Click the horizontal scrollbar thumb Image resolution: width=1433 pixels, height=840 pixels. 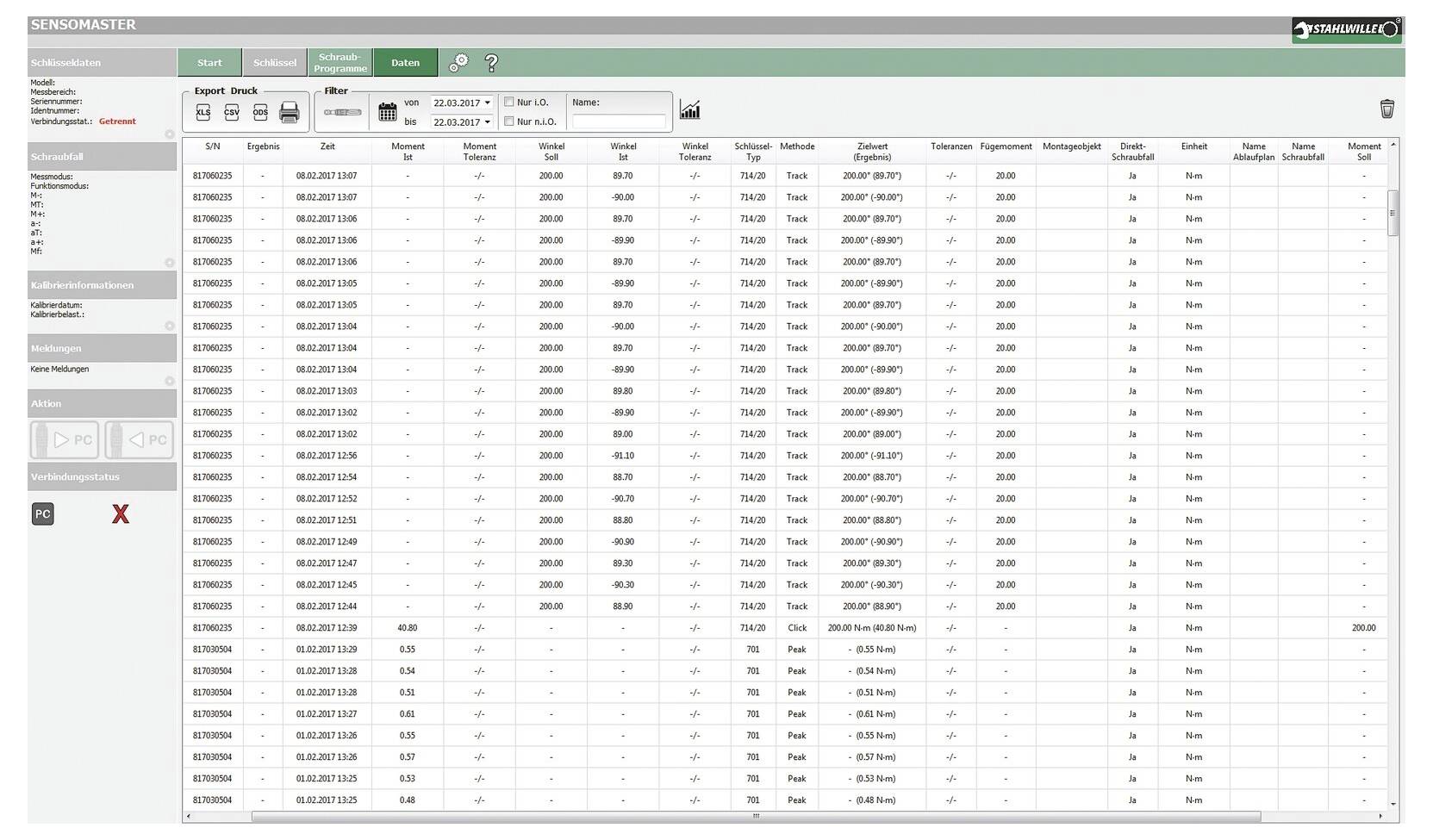[756, 816]
